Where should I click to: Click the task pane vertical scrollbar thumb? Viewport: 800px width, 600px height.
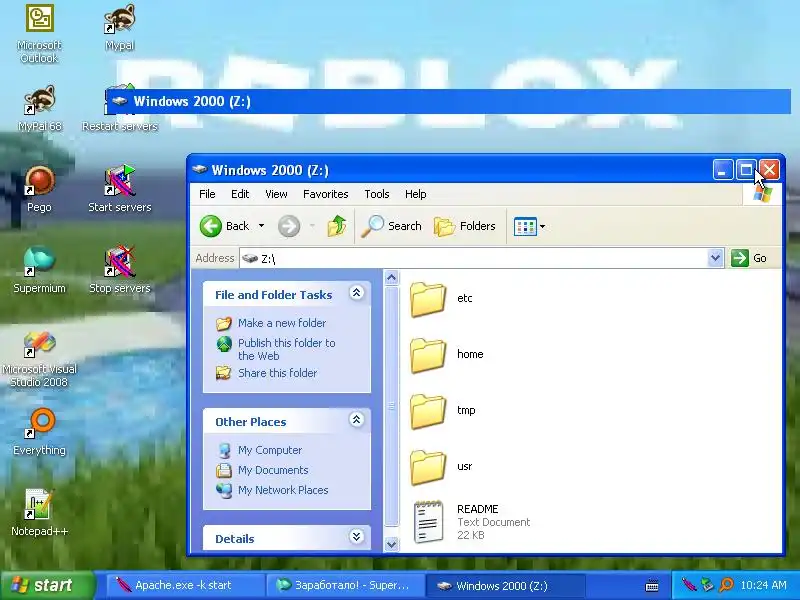tap(391, 406)
